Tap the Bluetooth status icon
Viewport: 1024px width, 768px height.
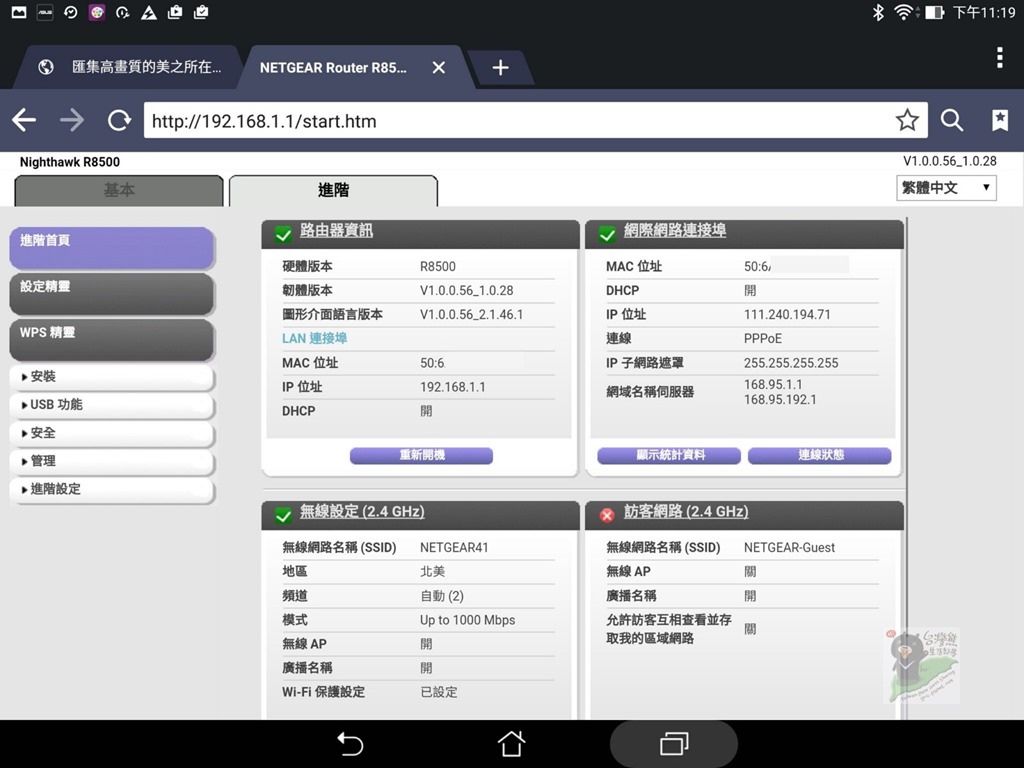point(878,12)
